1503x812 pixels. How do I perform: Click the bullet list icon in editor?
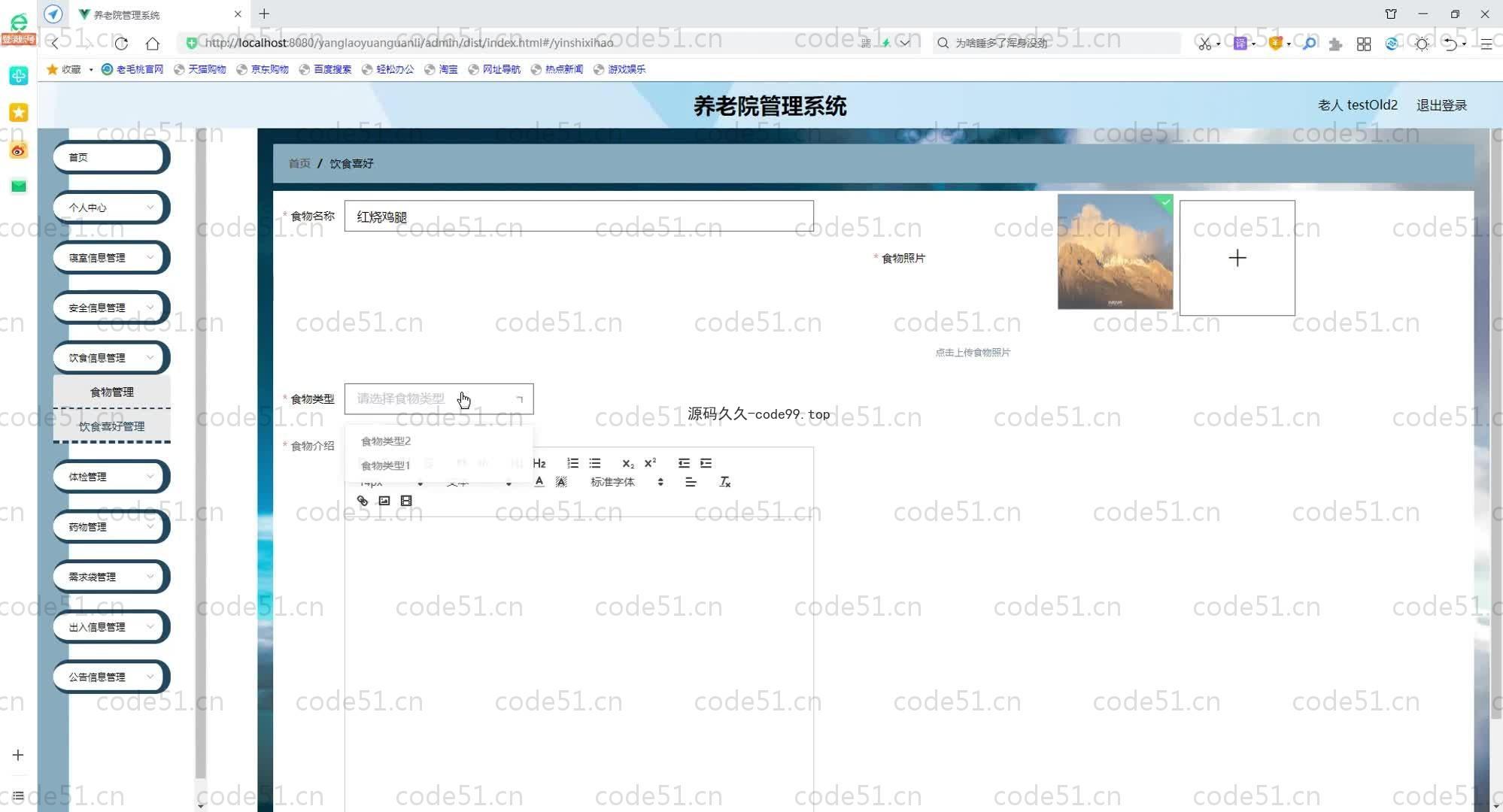point(595,463)
